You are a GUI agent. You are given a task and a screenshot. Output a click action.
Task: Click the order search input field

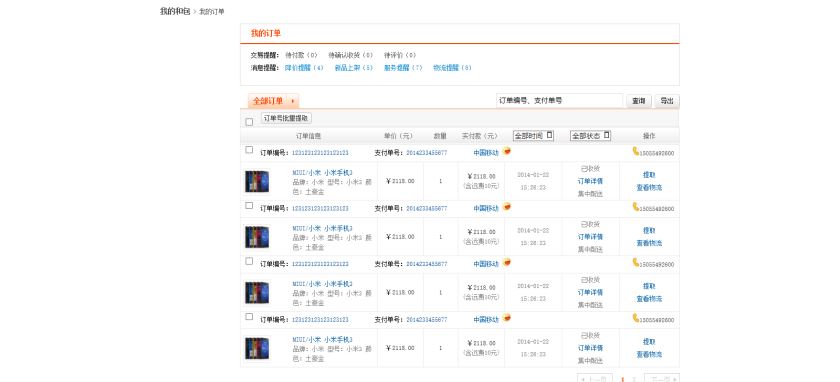click(559, 101)
